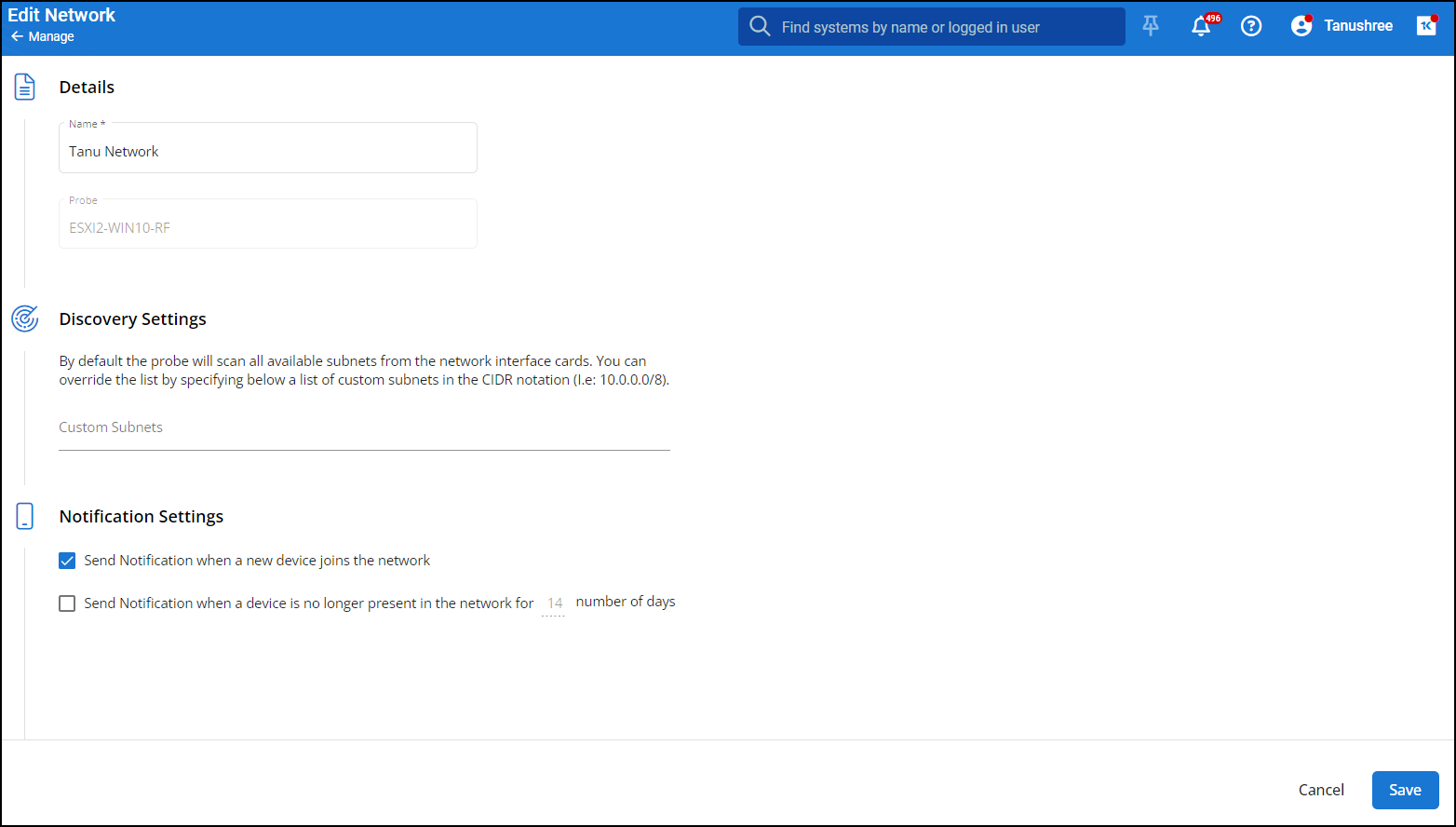This screenshot has height=827, width=1456.
Task: Click the Details document icon
Action: click(25, 88)
